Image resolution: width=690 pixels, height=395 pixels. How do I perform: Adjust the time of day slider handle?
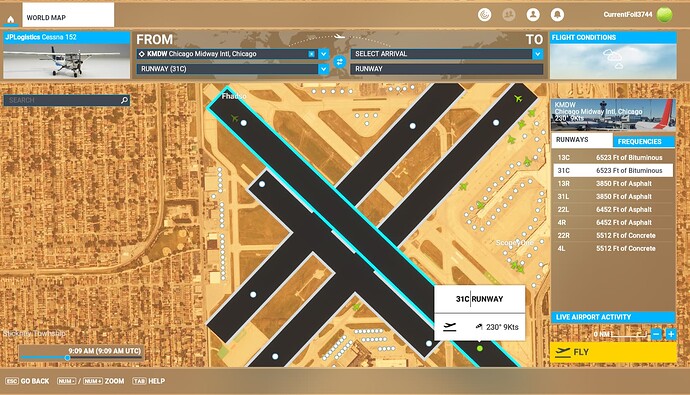click(x=67, y=358)
